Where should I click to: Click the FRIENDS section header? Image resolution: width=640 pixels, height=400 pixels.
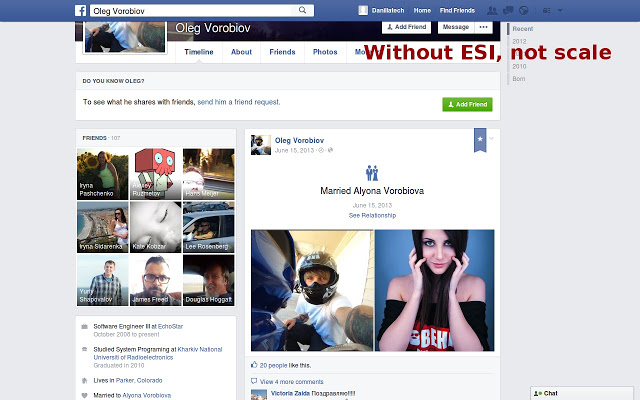click(x=94, y=138)
